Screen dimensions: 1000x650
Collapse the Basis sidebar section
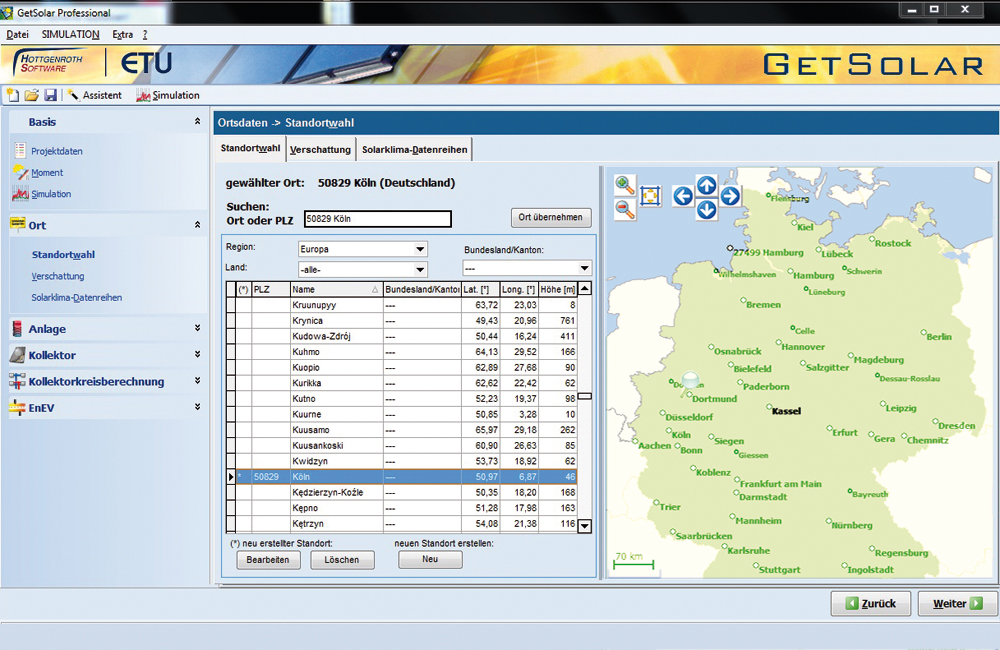coord(197,121)
